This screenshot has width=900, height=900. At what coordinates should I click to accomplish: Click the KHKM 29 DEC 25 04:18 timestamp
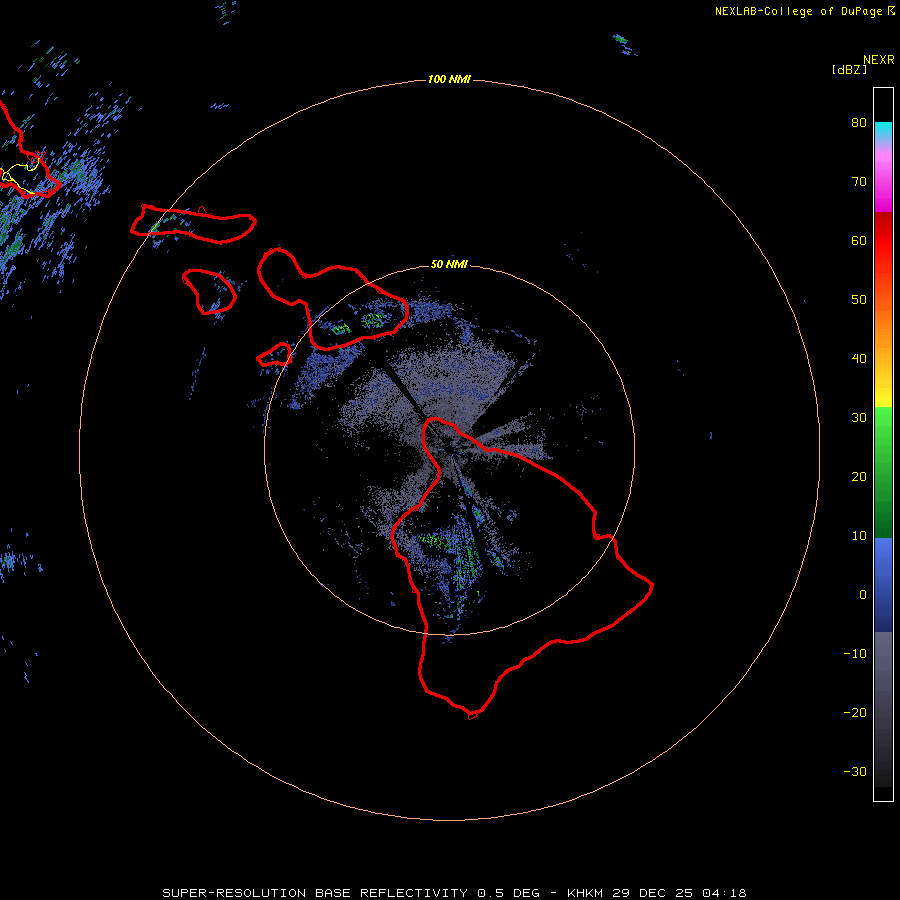pos(657,893)
